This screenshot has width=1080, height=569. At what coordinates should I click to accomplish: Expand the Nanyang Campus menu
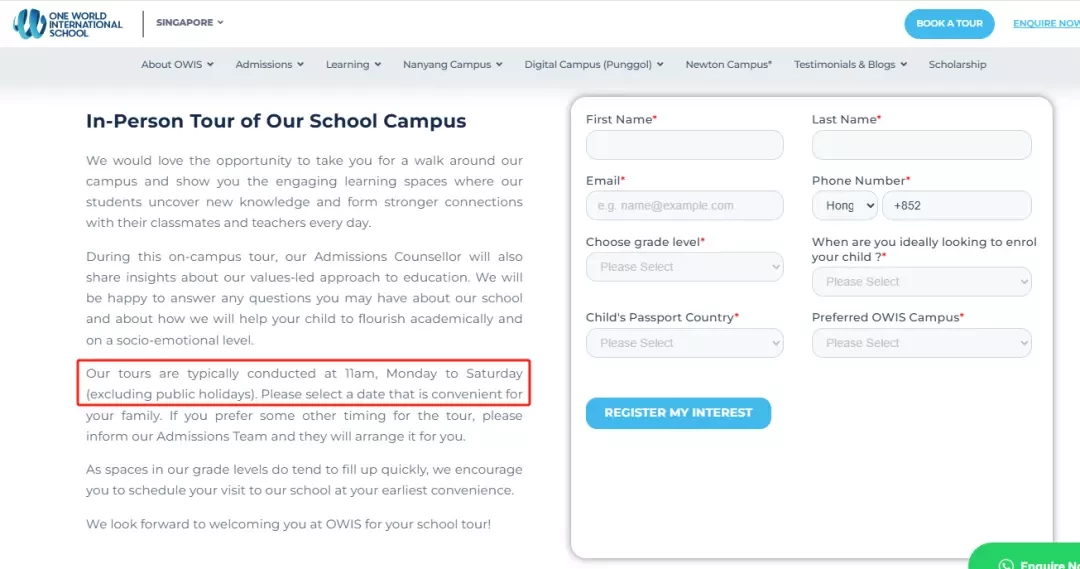coord(453,64)
